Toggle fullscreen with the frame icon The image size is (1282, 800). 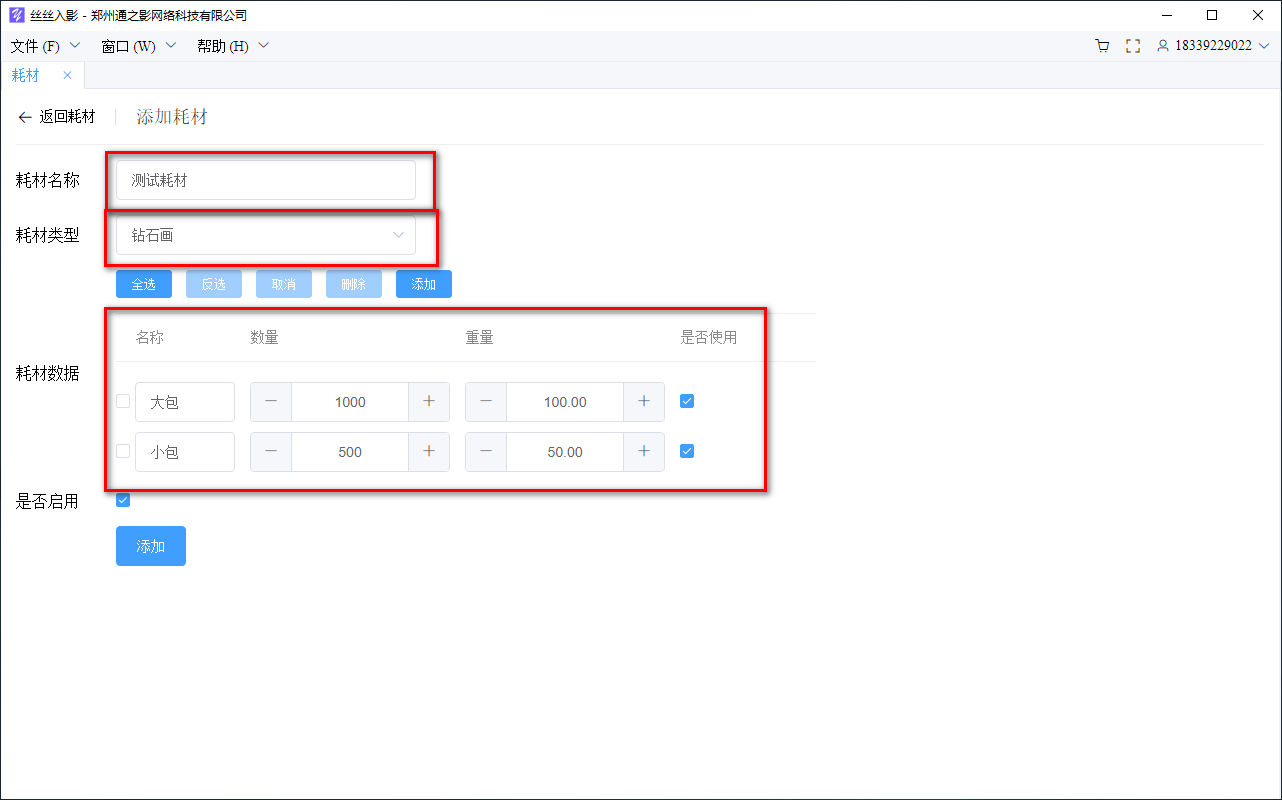point(1133,46)
